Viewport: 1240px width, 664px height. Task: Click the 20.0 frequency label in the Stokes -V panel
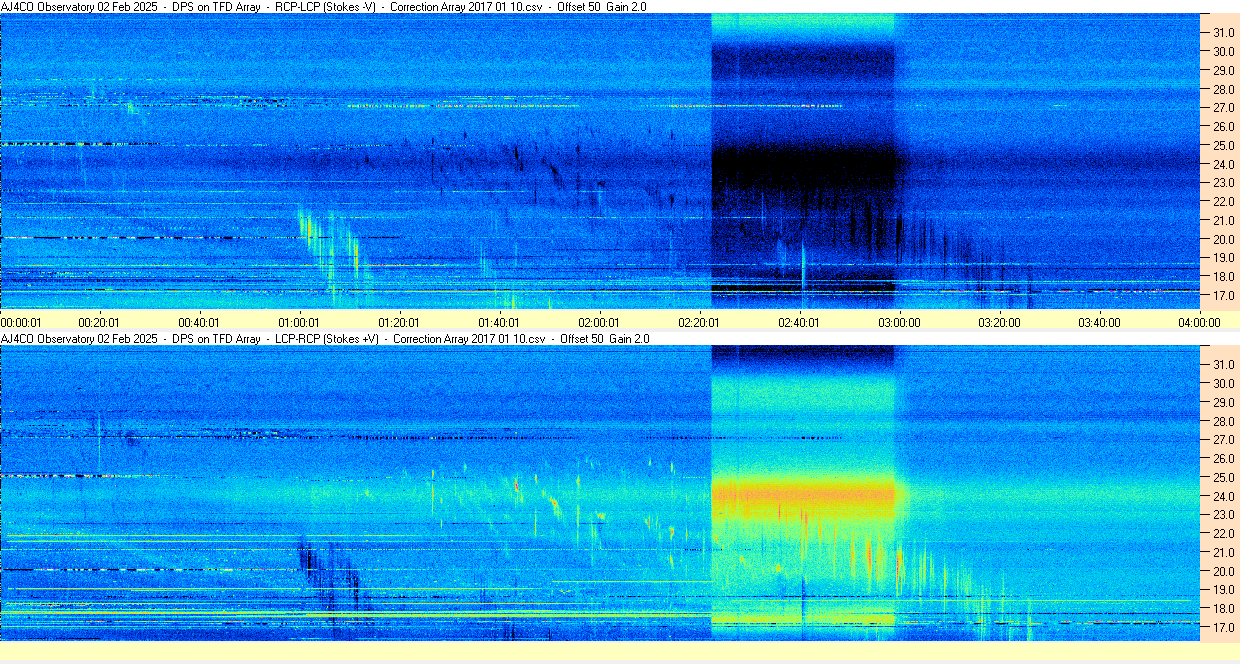[1223, 240]
